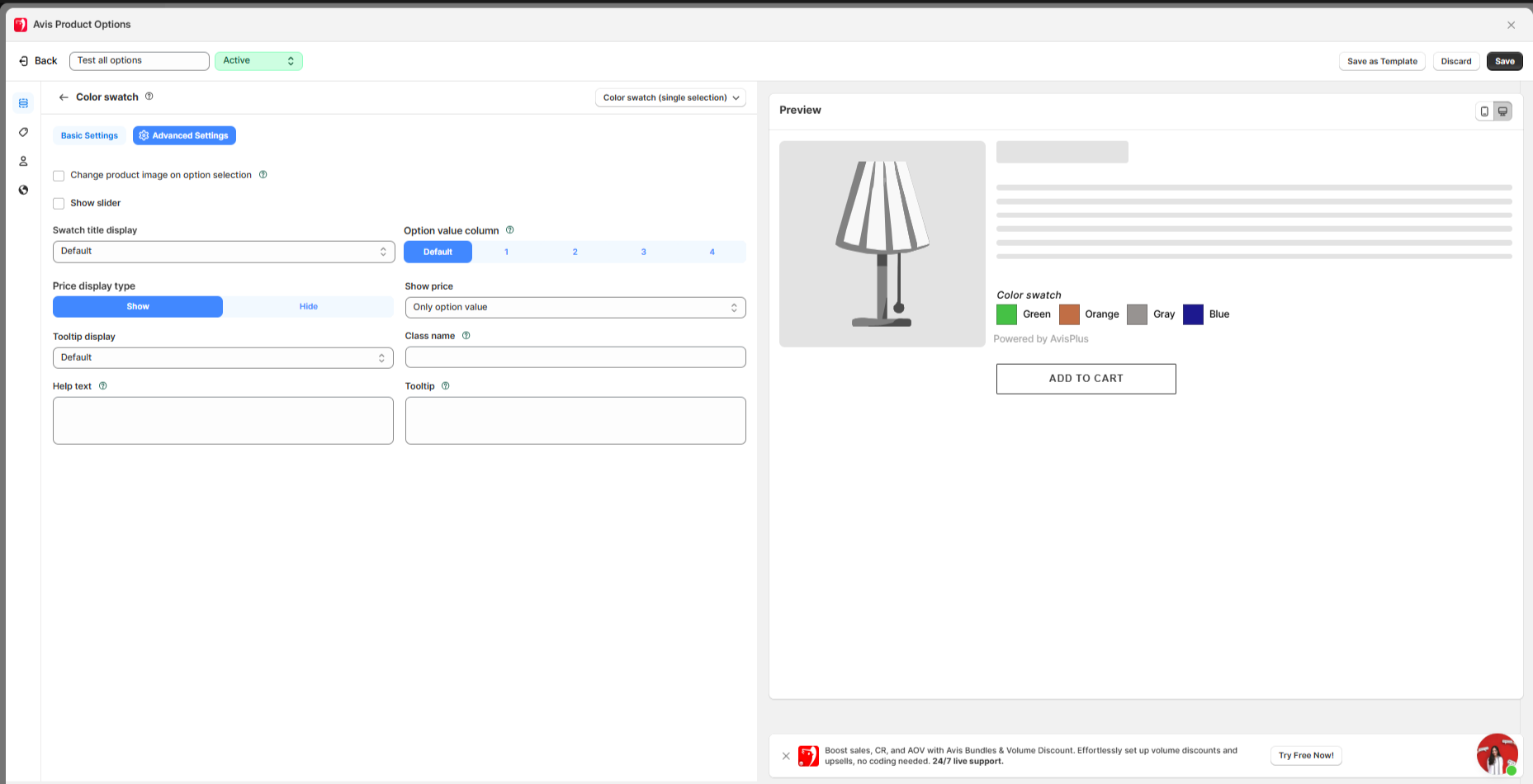Click help icon next to Option value column

point(509,230)
